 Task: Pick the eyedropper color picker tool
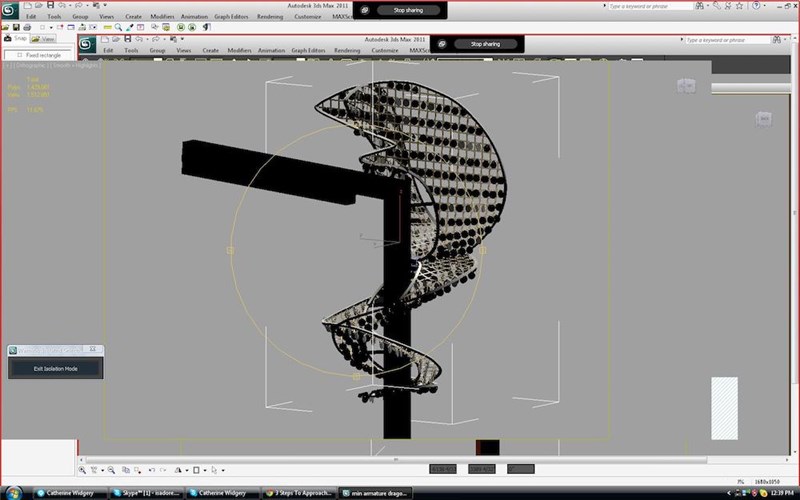click(x=130, y=27)
